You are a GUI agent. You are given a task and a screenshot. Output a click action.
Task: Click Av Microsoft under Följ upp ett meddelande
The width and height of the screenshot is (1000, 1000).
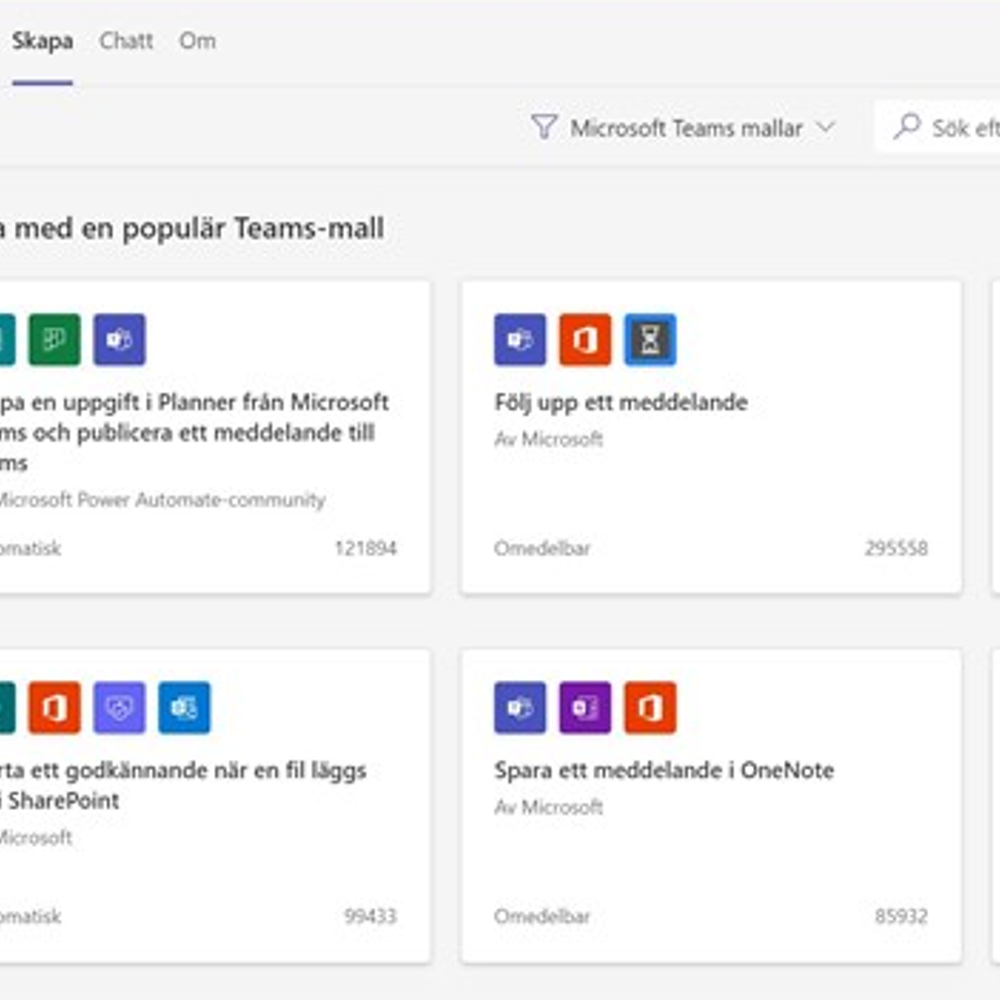548,439
